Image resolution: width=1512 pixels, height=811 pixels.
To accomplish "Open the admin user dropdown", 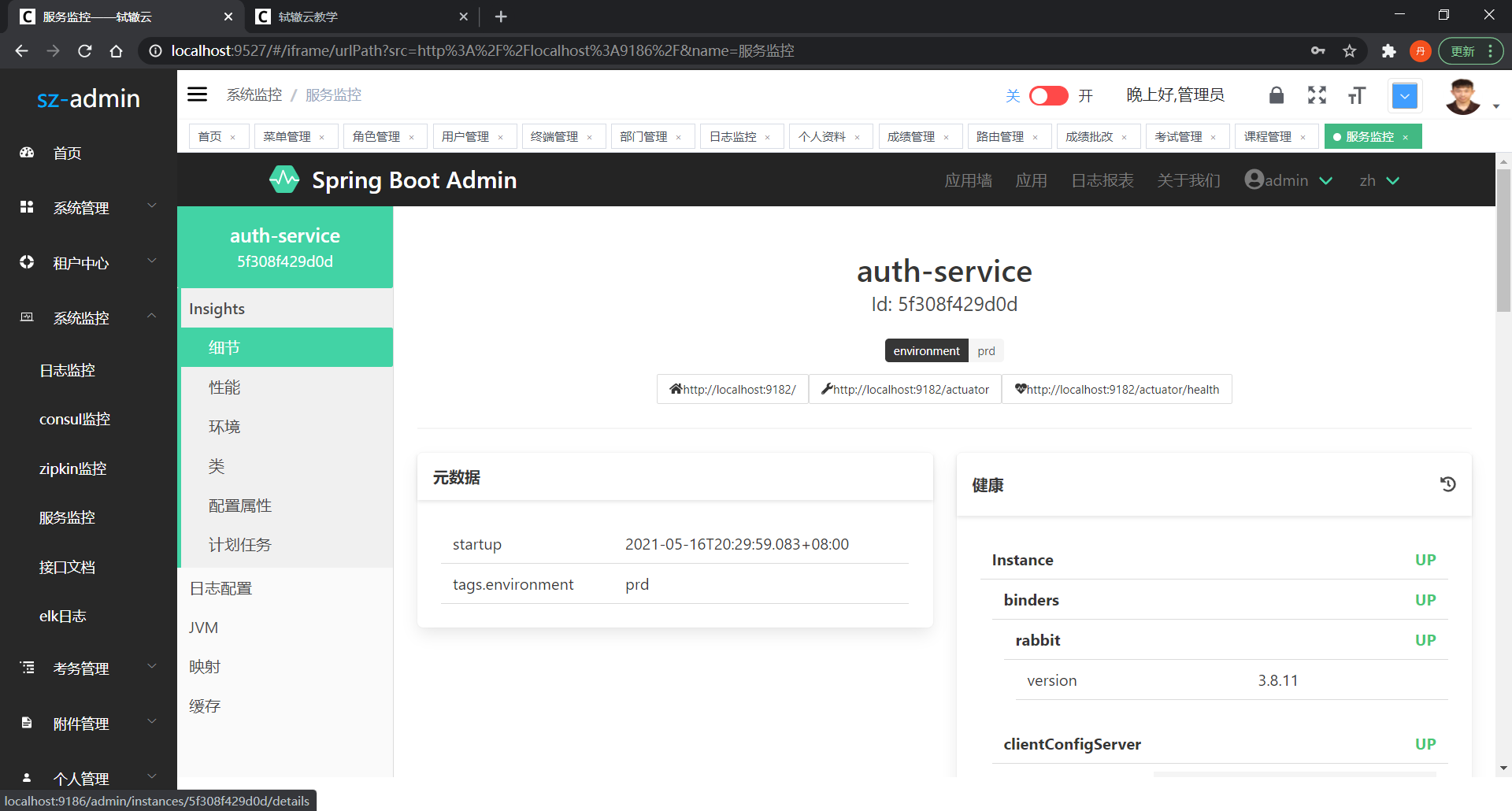I will [x=1289, y=180].
